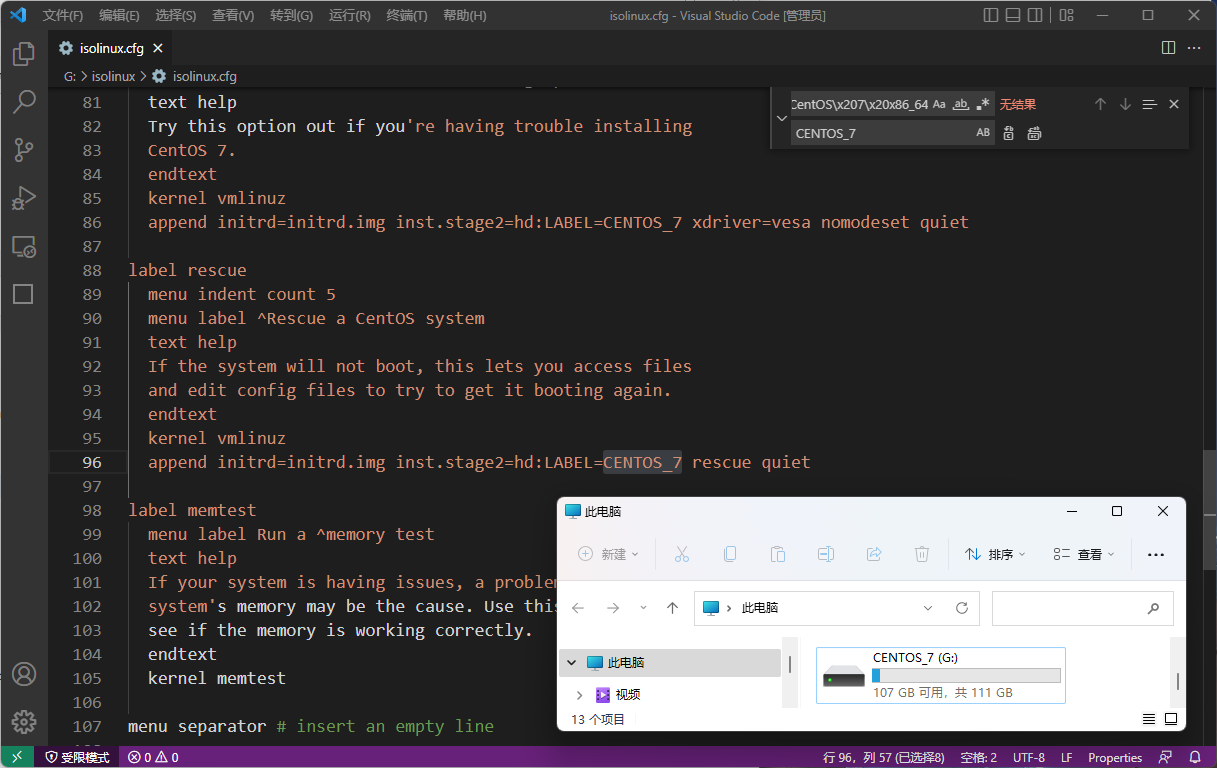
Task: Open the Manage gear menu
Action: (23, 721)
